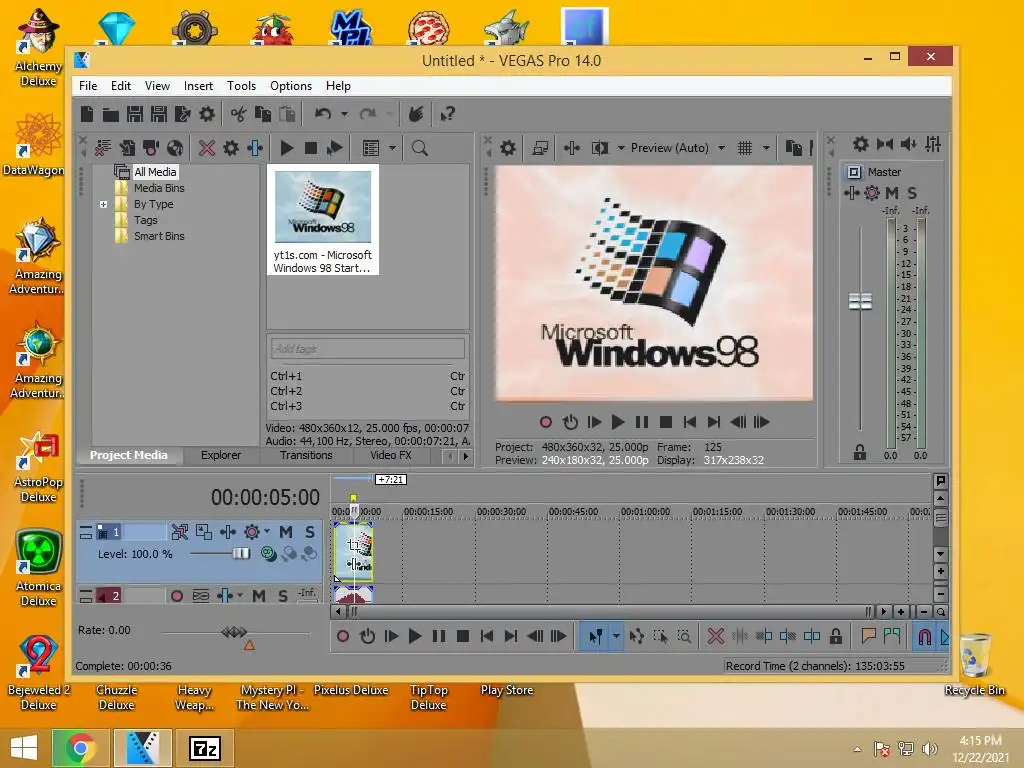Screen dimensions: 1024x768
Task: Open the Split Screen View dropdown arrow
Action: tap(620, 148)
